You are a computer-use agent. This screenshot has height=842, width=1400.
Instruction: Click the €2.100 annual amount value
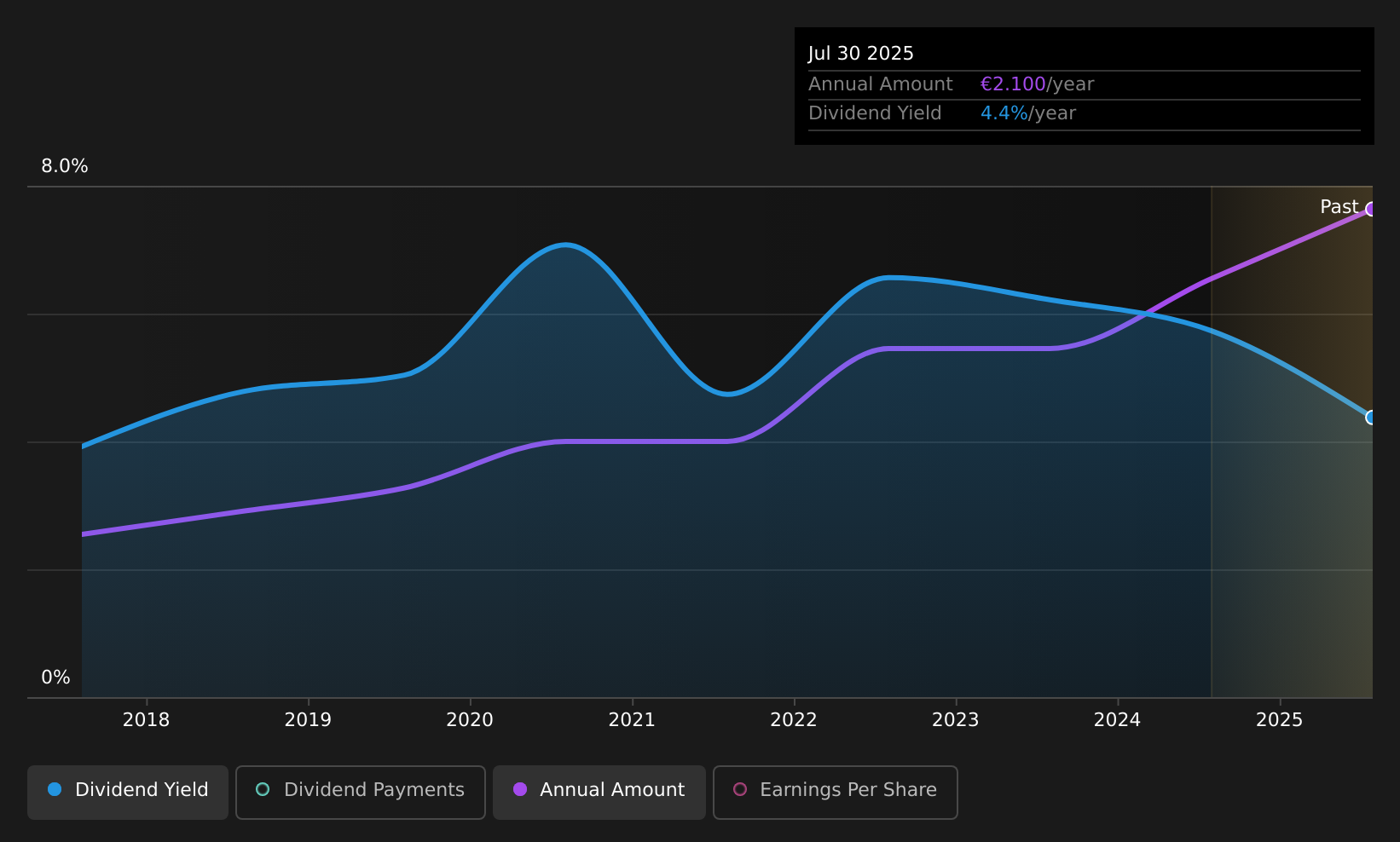click(x=1013, y=84)
